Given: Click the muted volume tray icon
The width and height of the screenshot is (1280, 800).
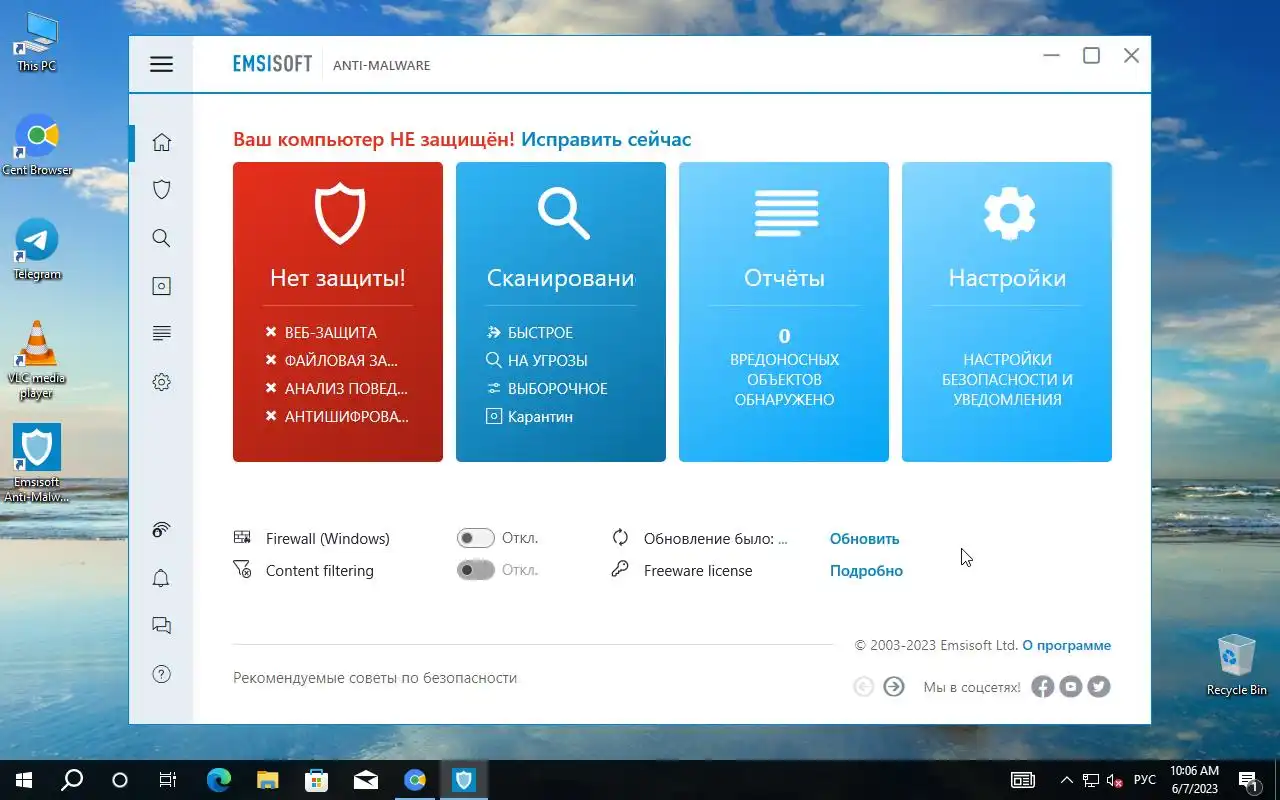Looking at the screenshot, I should [1115, 780].
